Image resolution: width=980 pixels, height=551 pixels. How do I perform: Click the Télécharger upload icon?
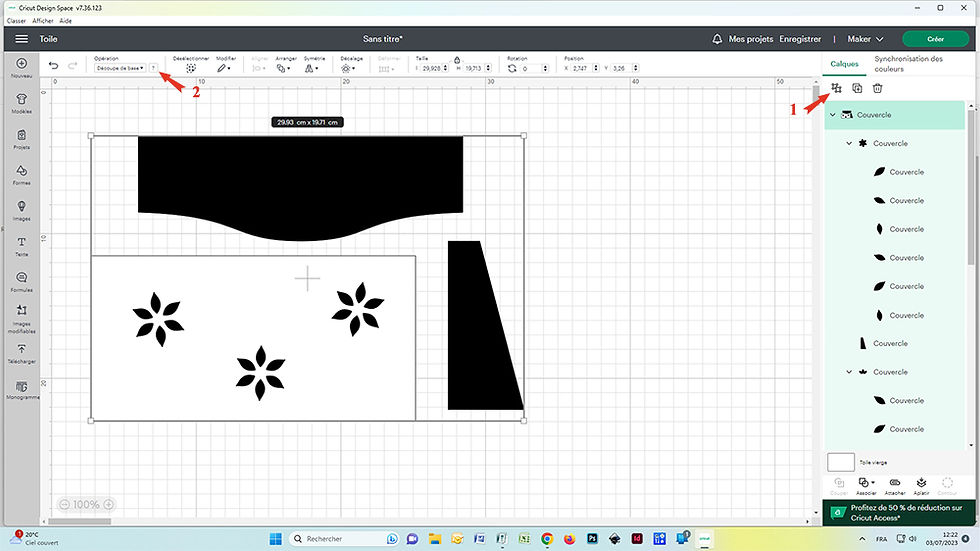21,349
